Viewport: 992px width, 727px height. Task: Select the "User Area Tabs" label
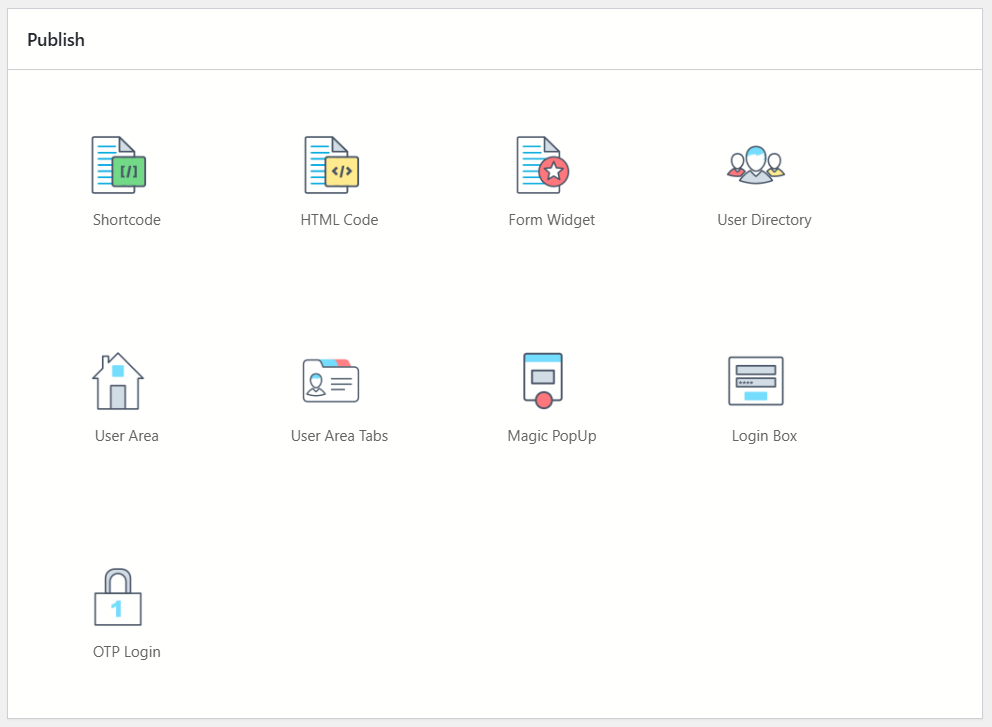point(339,436)
